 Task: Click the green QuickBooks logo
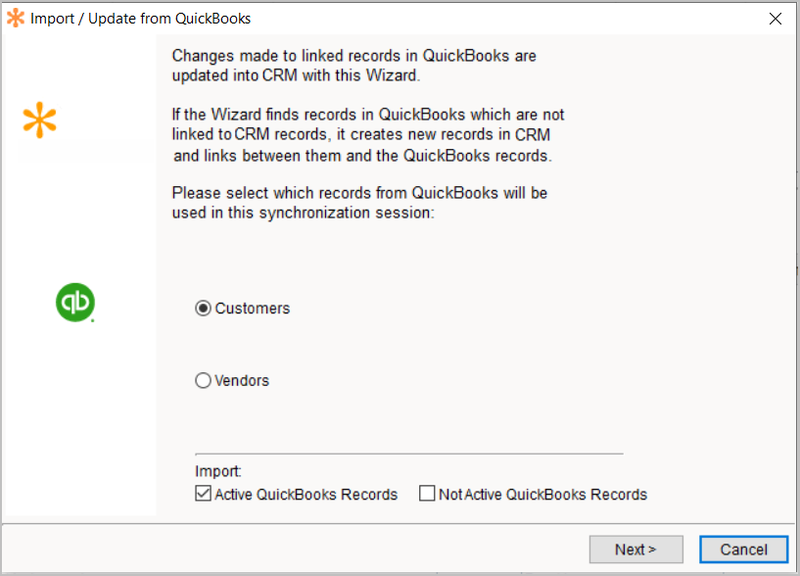click(x=75, y=303)
